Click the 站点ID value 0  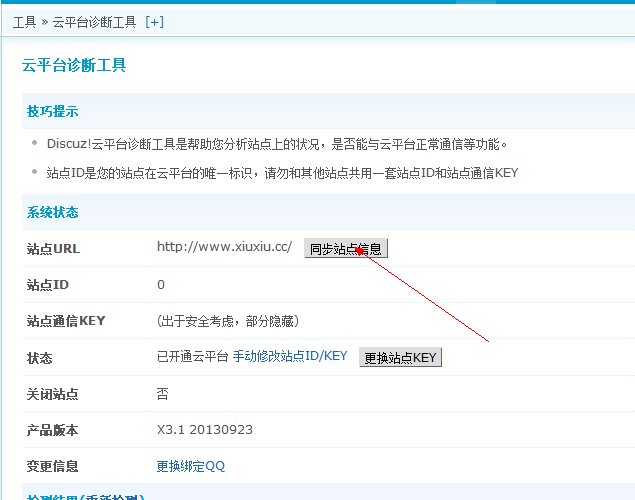click(x=161, y=285)
